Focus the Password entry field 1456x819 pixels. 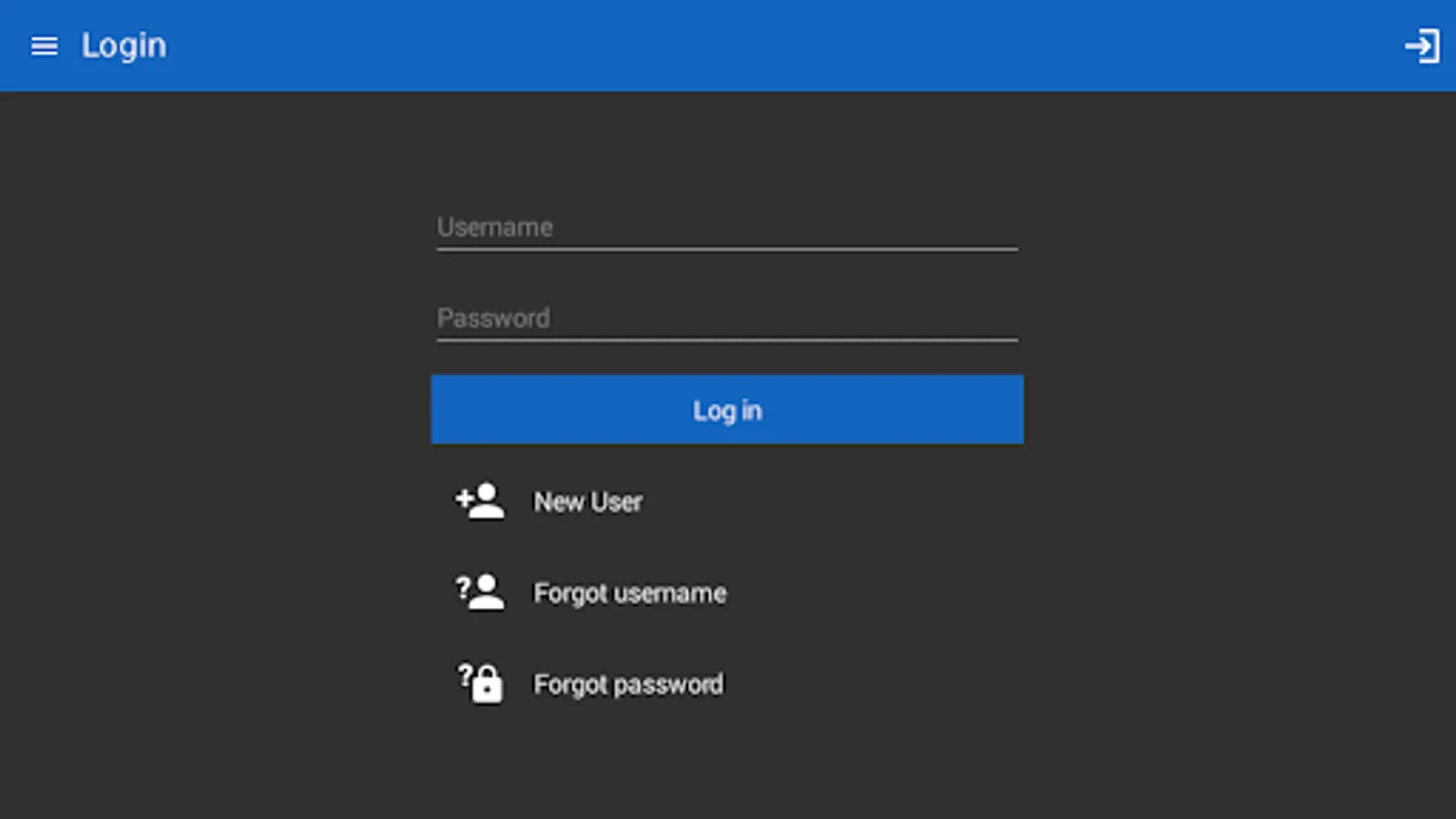tap(727, 318)
